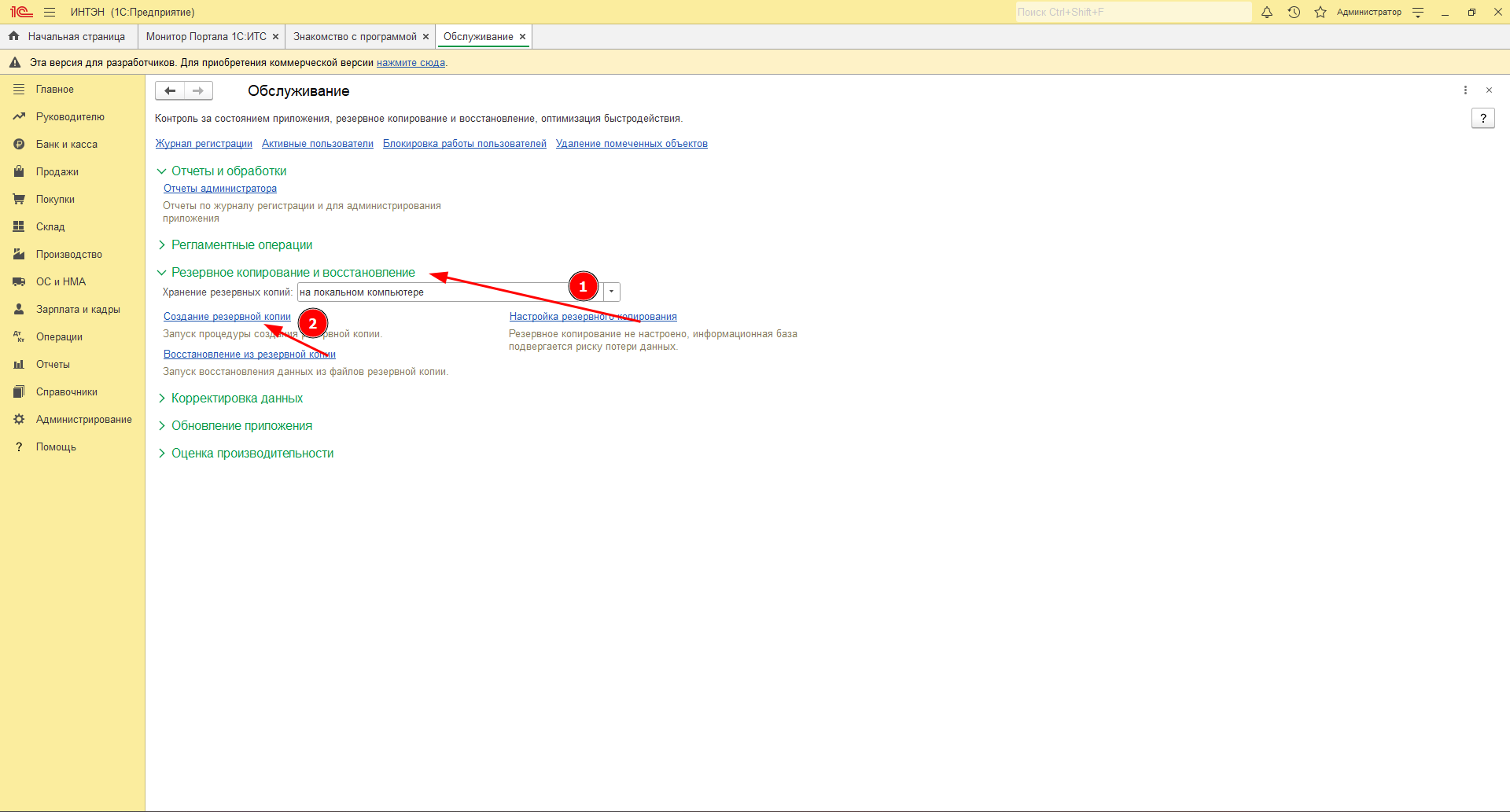Expand the Корректировка данных section
The height and width of the screenshot is (812, 1510).
161,399
